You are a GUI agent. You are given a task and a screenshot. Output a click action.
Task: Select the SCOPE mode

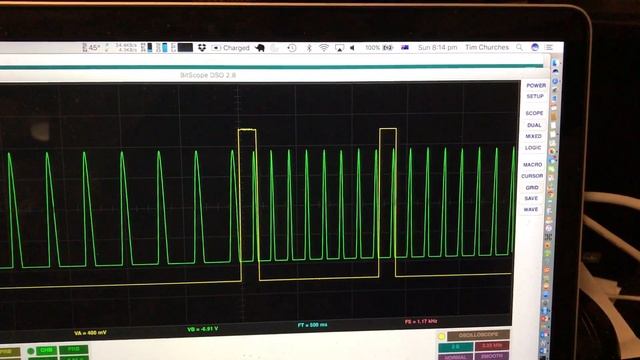(534, 113)
